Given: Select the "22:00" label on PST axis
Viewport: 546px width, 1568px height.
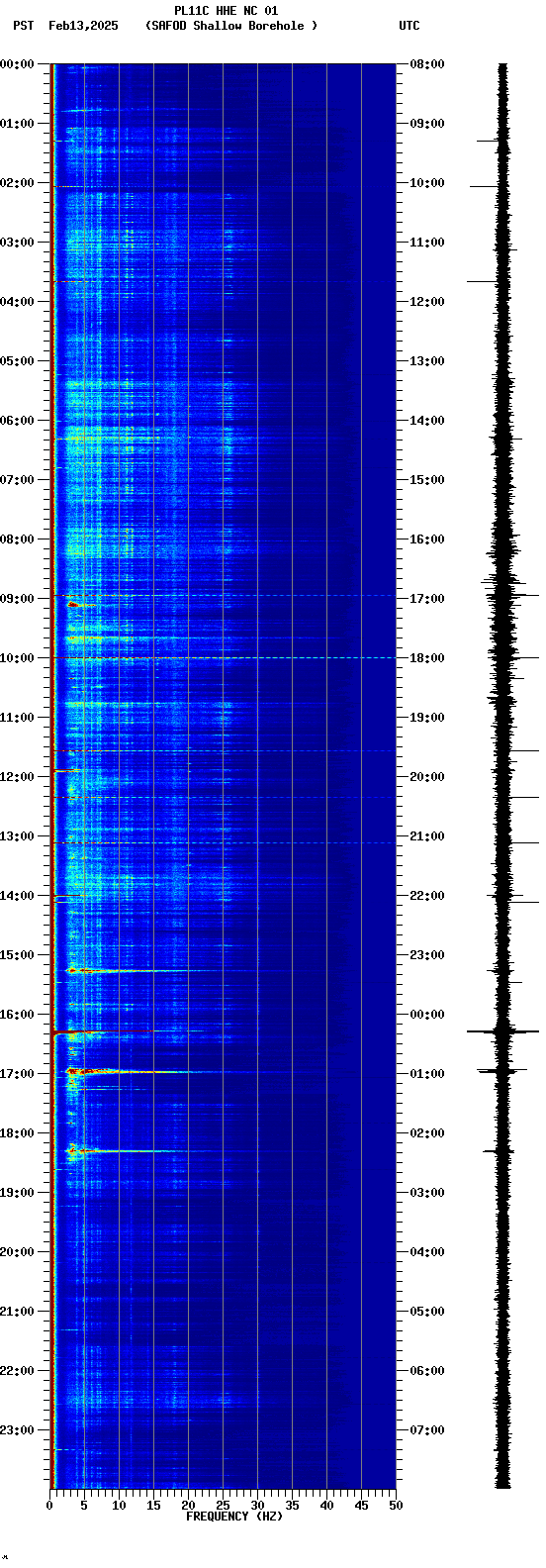Looking at the screenshot, I should [17, 1371].
